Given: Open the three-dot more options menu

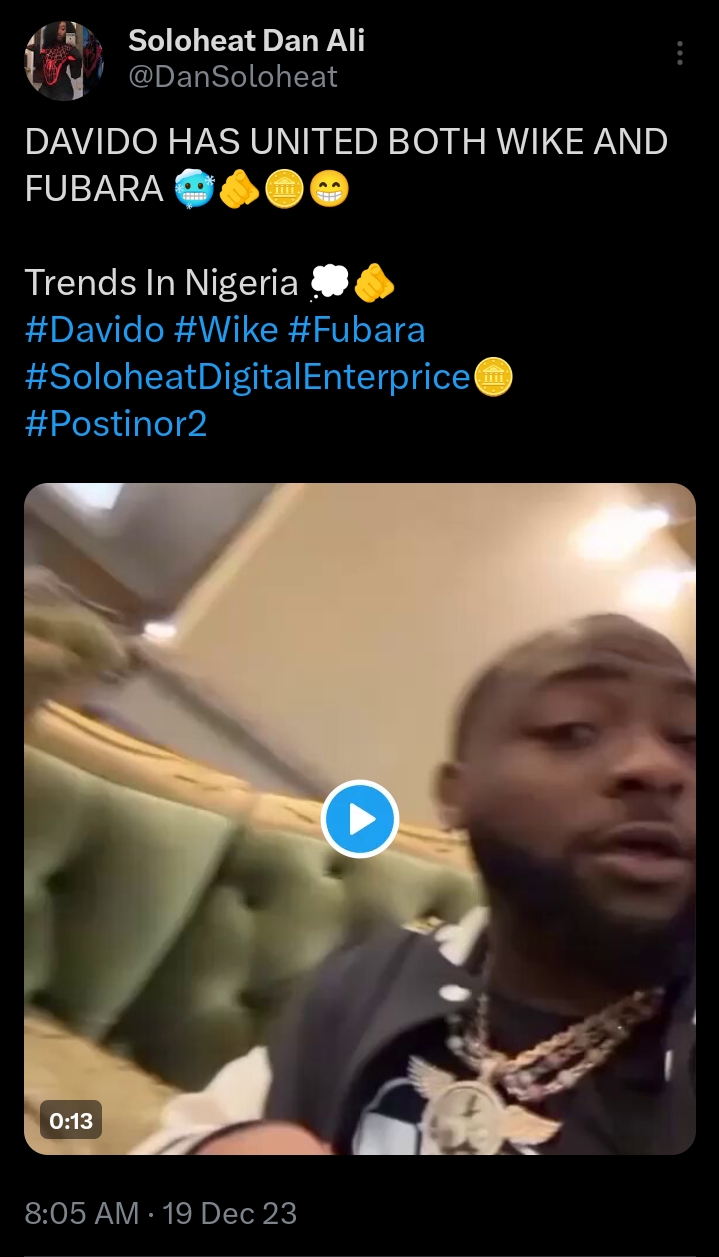Looking at the screenshot, I should click(x=680, y=54).
